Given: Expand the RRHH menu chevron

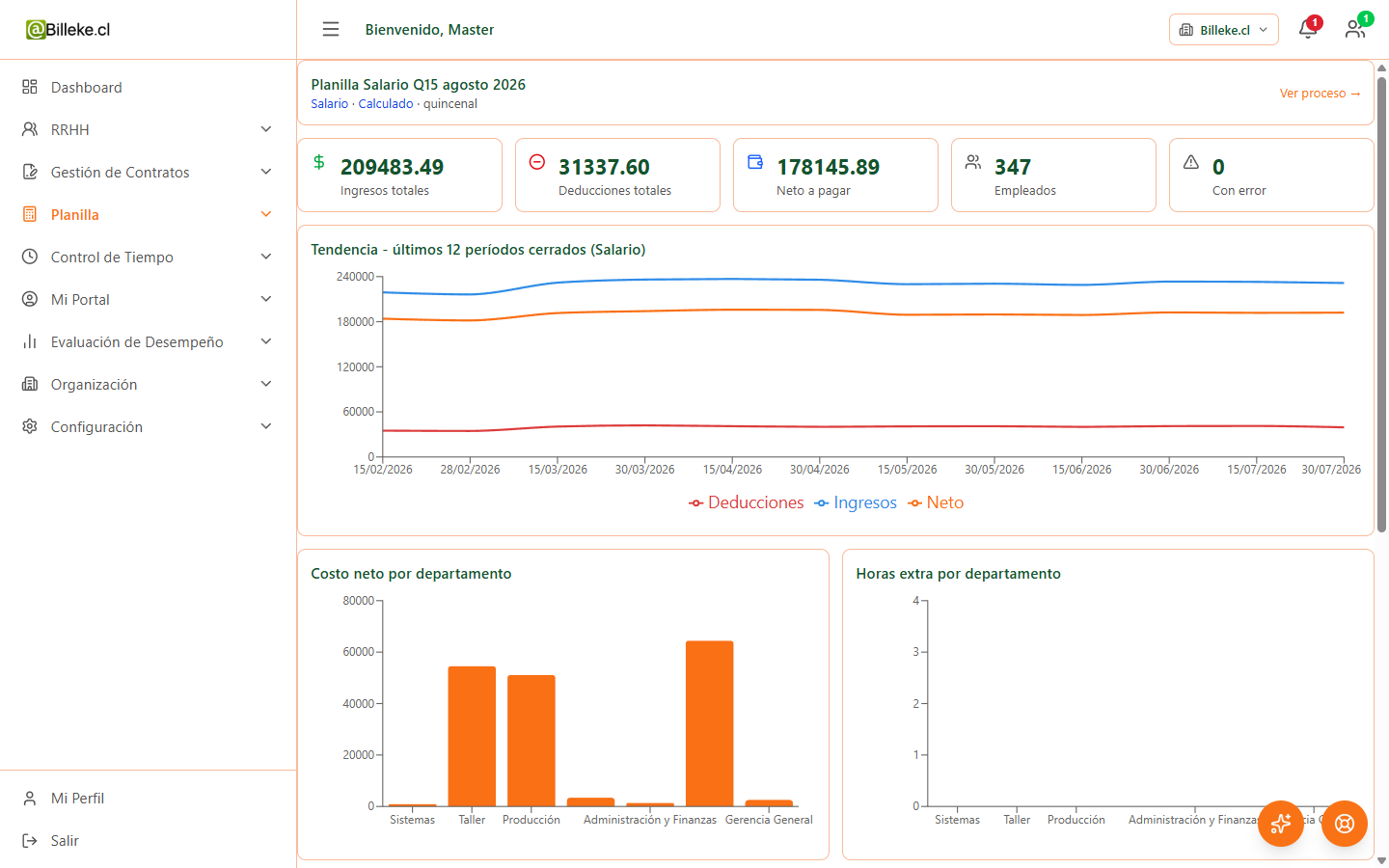Looking at the screenshot, I should click(x=266, y=129).
